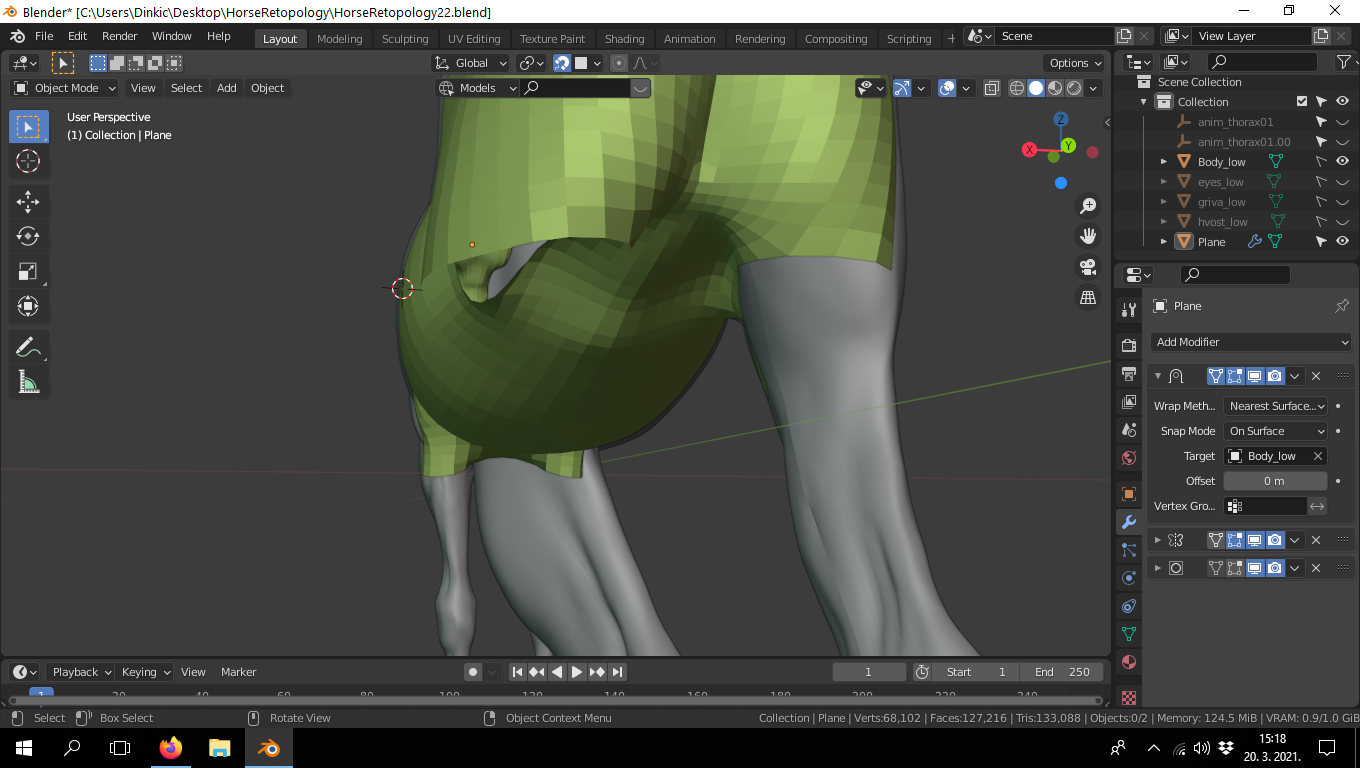Open the Tool properties tab icon
This screenshot has width=1360, height=768.
click(x=1129, y=310)
